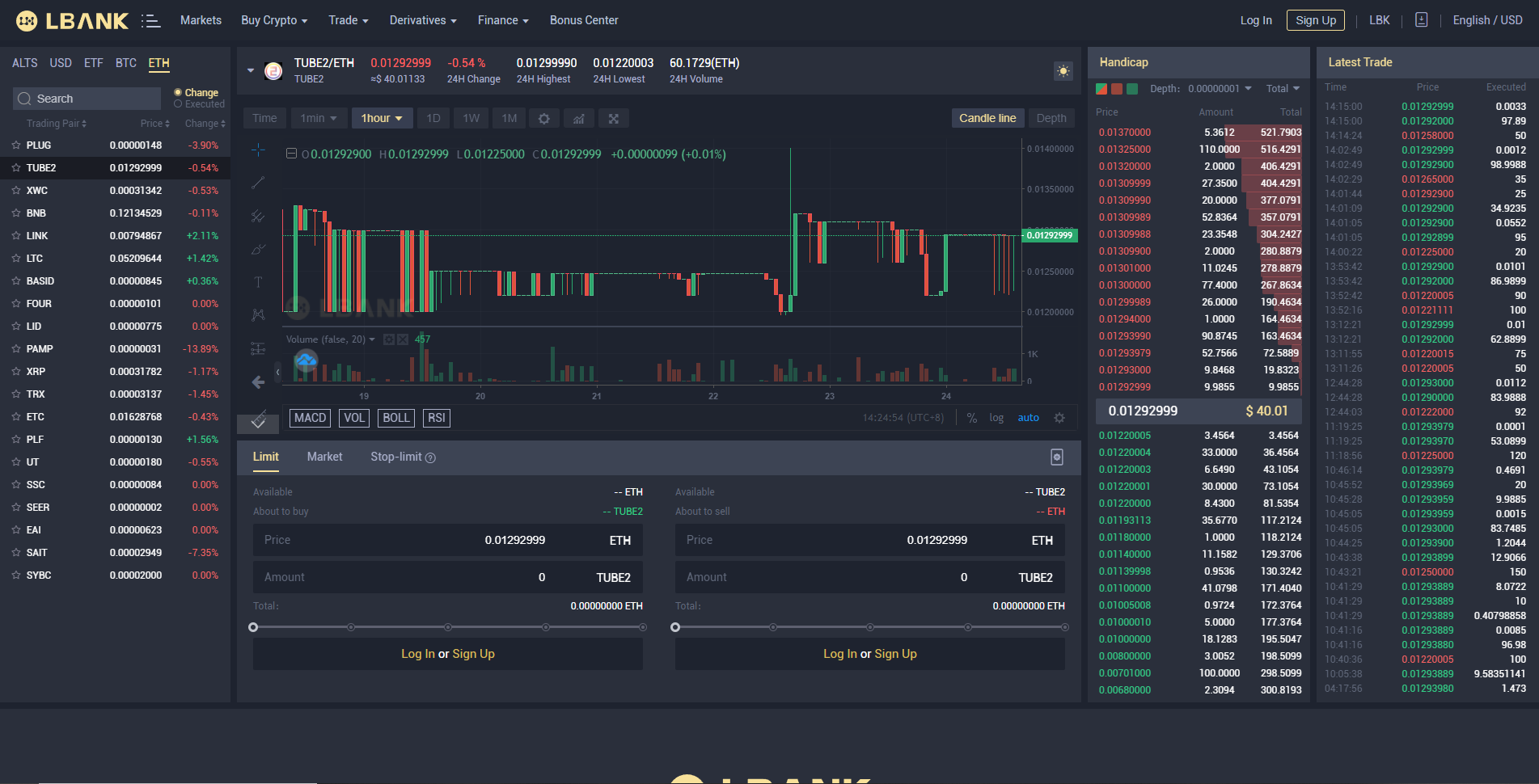The width and height of the screenshot is (1539, 784).
Task: Collapse the chart OHLC legend
Action: [291, 154]
